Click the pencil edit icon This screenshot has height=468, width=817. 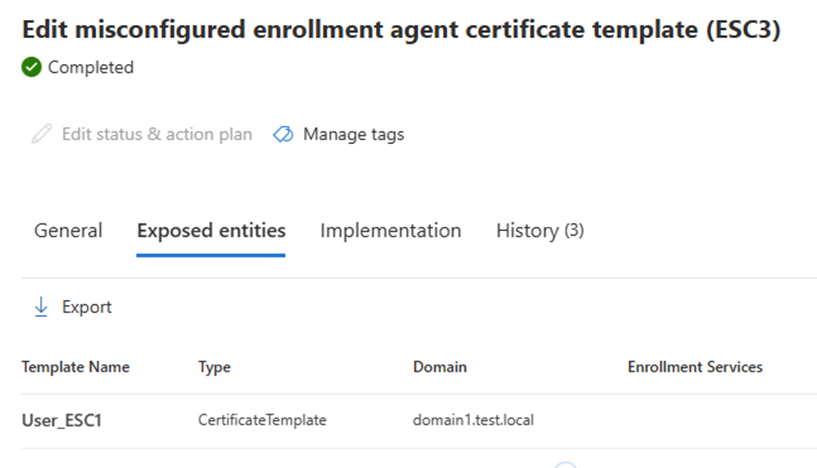point(41,134)
